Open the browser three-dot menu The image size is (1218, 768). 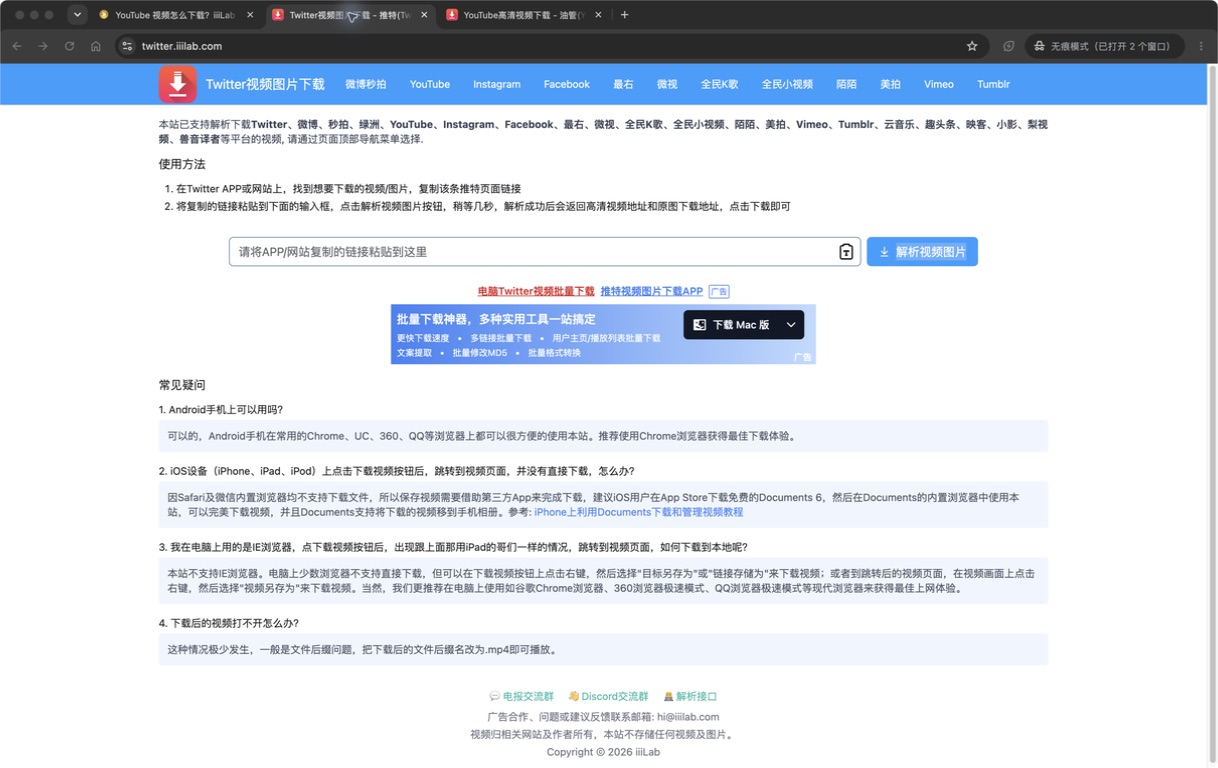(x=1201, y=46)
